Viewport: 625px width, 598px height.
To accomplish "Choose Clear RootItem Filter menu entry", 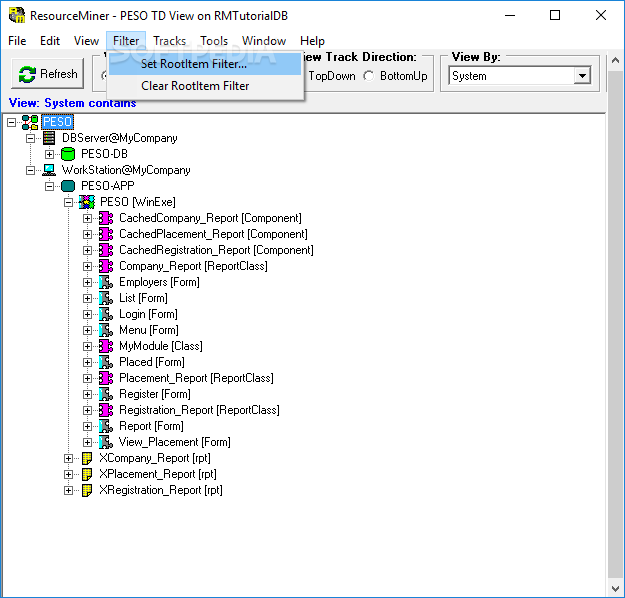I will coord(205,86).
